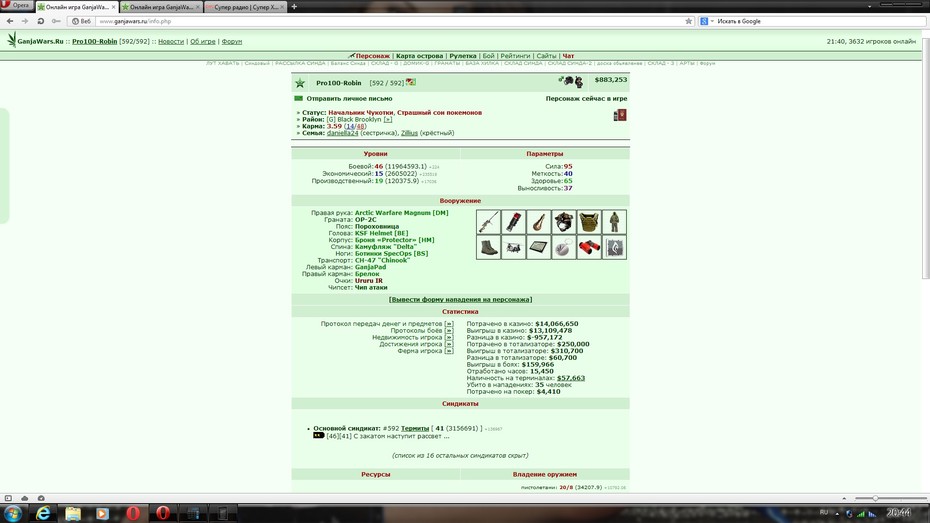Click the Google search input field
Viewport: 930px width, 523px height.
820,21
